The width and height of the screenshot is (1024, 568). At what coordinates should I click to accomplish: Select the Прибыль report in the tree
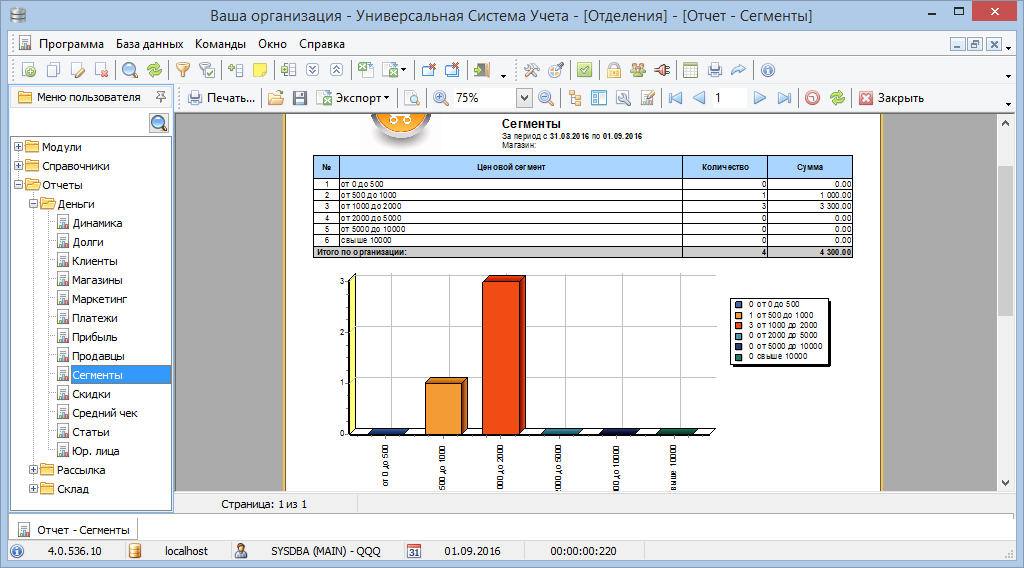[x=94, y=337]
